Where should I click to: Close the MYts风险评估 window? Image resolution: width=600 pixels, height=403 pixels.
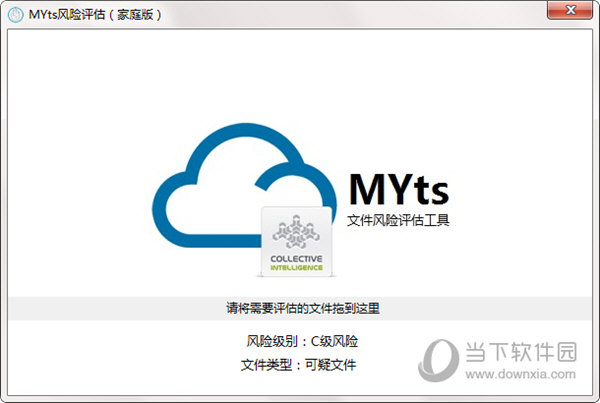pos(570,10)
